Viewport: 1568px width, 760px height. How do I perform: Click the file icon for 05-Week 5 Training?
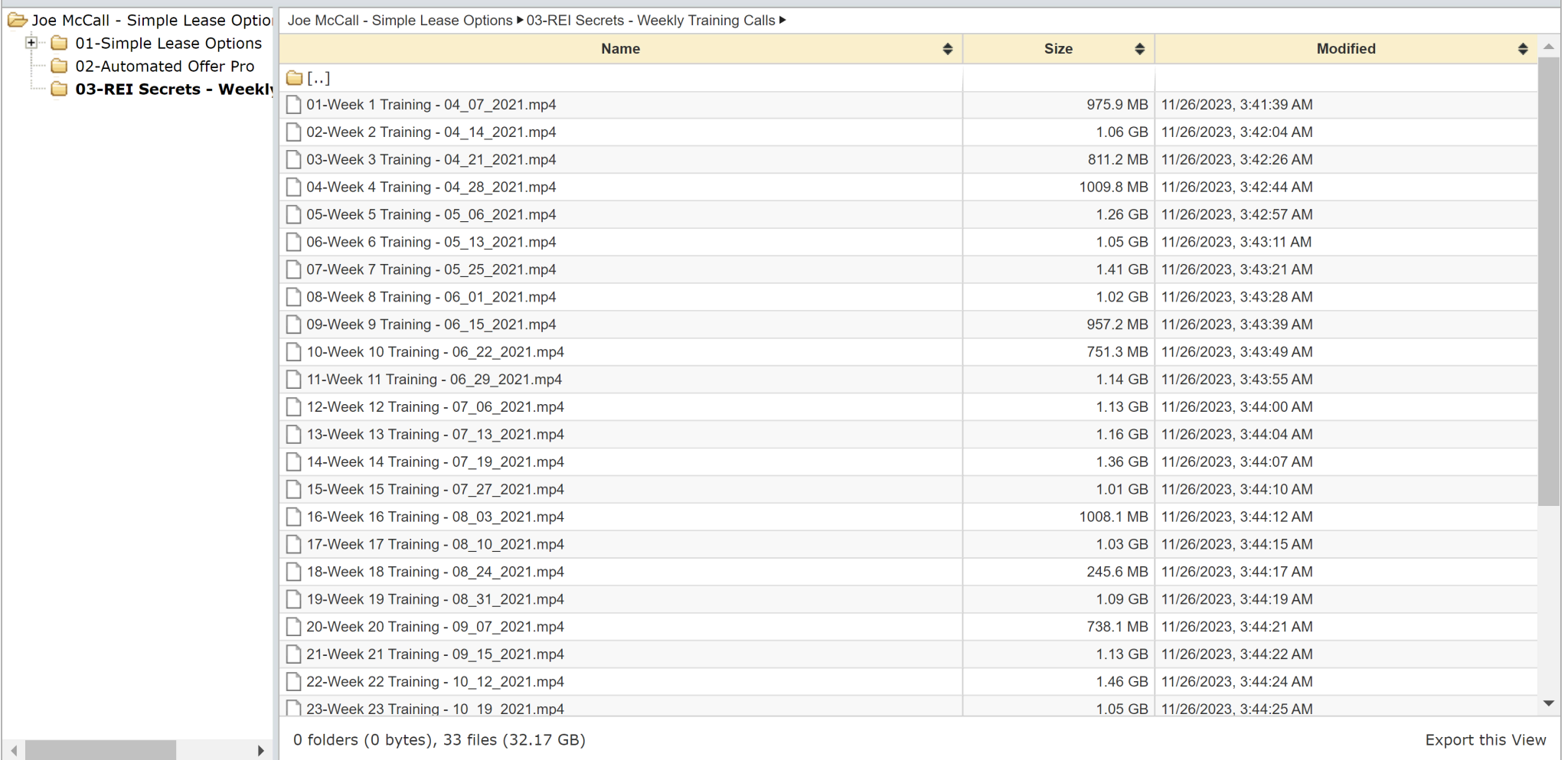[293, 215]
